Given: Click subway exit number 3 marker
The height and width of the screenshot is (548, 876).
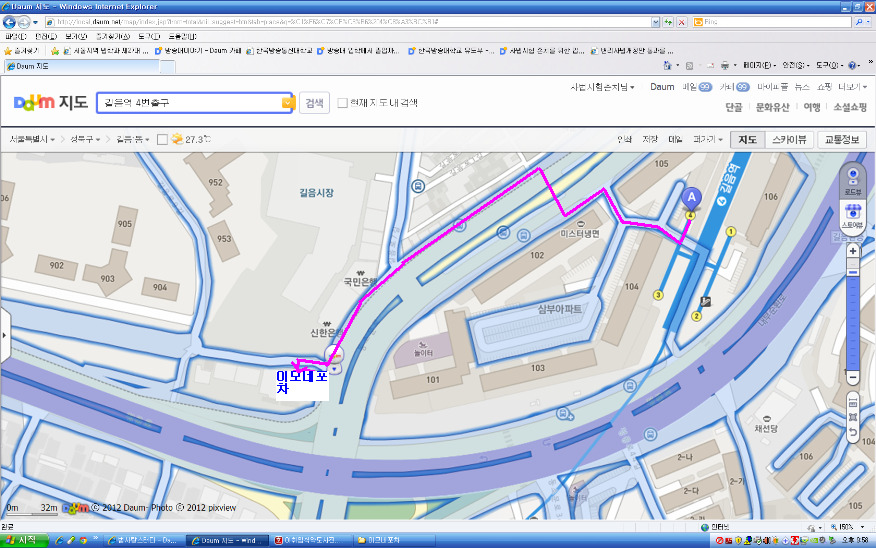Looking at the screenshot, I should pos(658,295).
